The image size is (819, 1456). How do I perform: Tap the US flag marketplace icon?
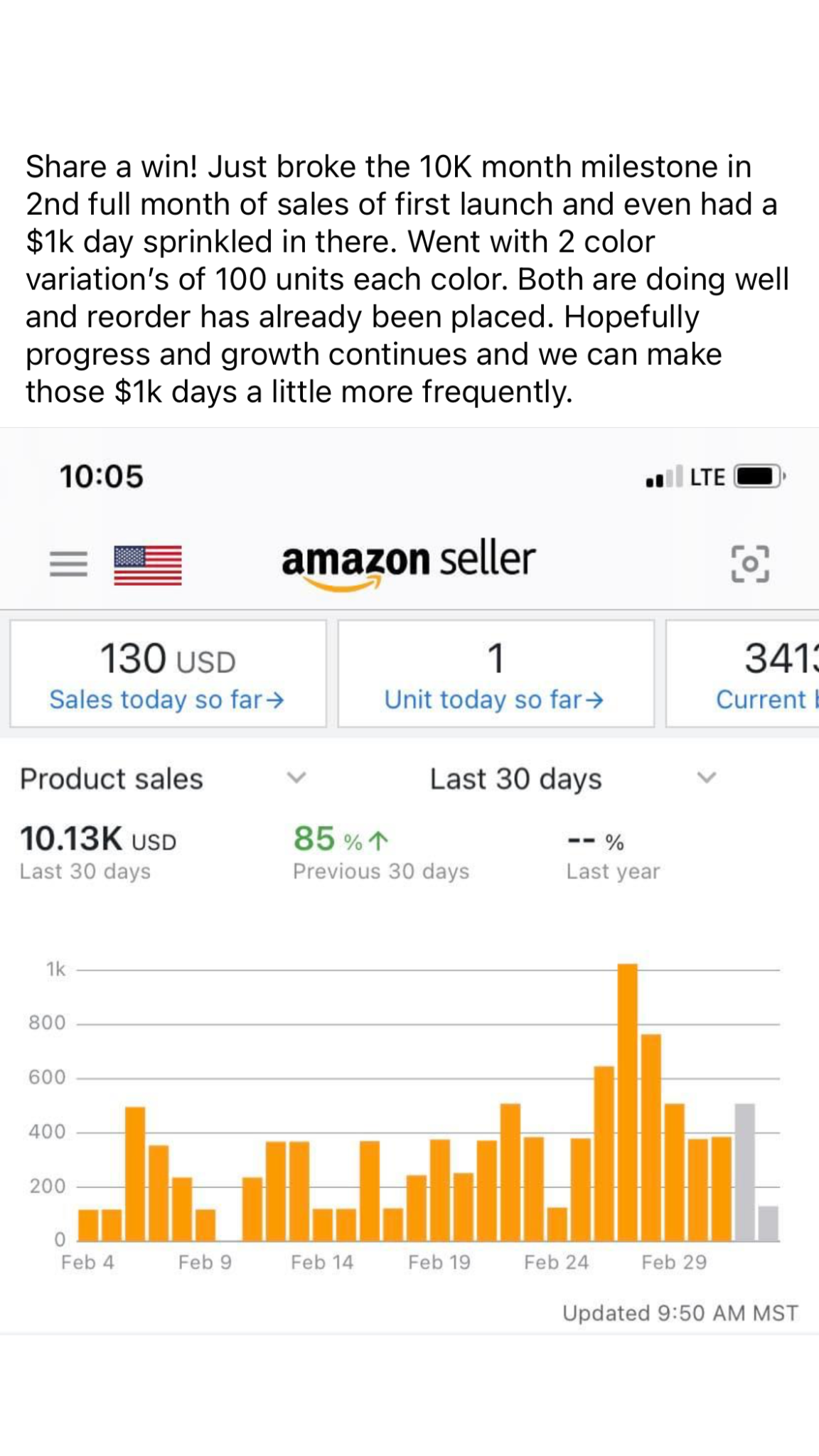(148, 565)
